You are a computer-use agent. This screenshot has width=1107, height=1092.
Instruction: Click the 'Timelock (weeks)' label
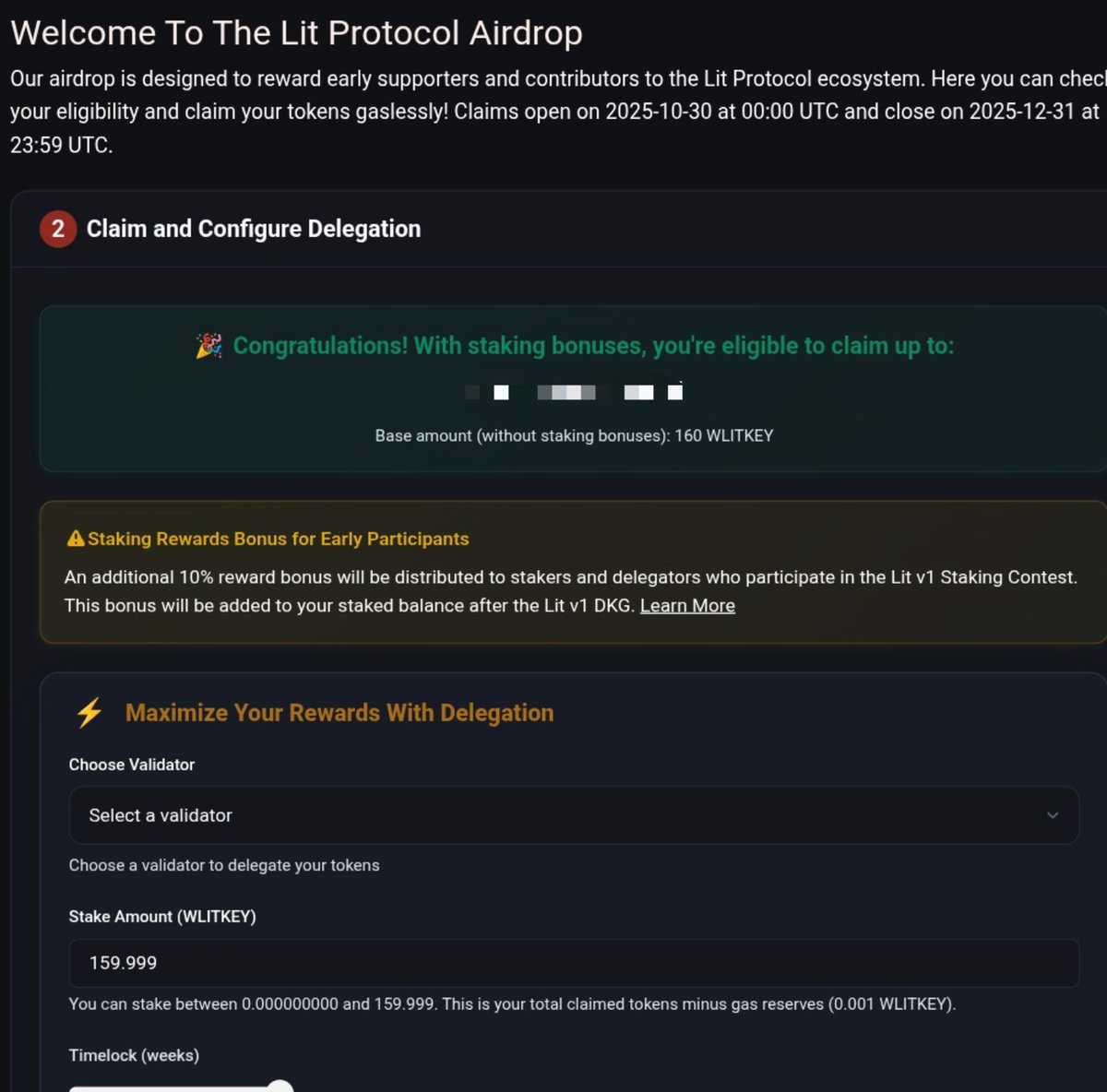[x=134, y=1055]
